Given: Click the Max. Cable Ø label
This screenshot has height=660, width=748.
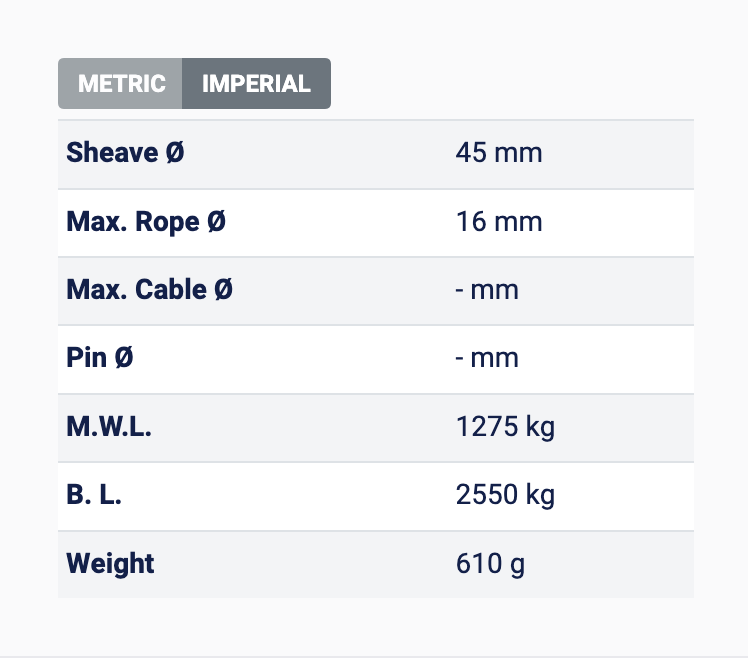Looking at the screenshot, I should coord(149,290).
